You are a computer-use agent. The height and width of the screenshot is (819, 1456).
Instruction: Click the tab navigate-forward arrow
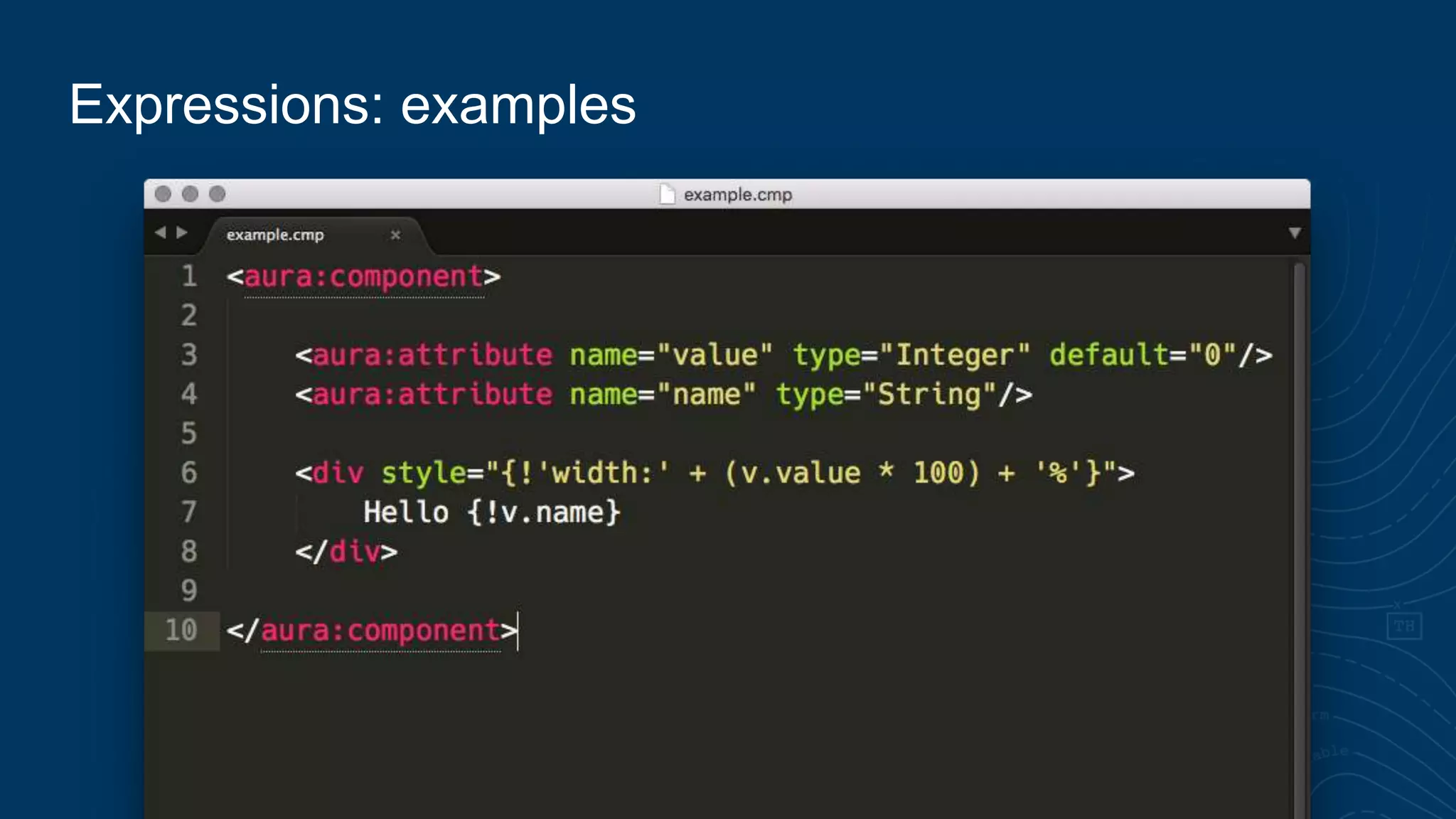point(182,232)
